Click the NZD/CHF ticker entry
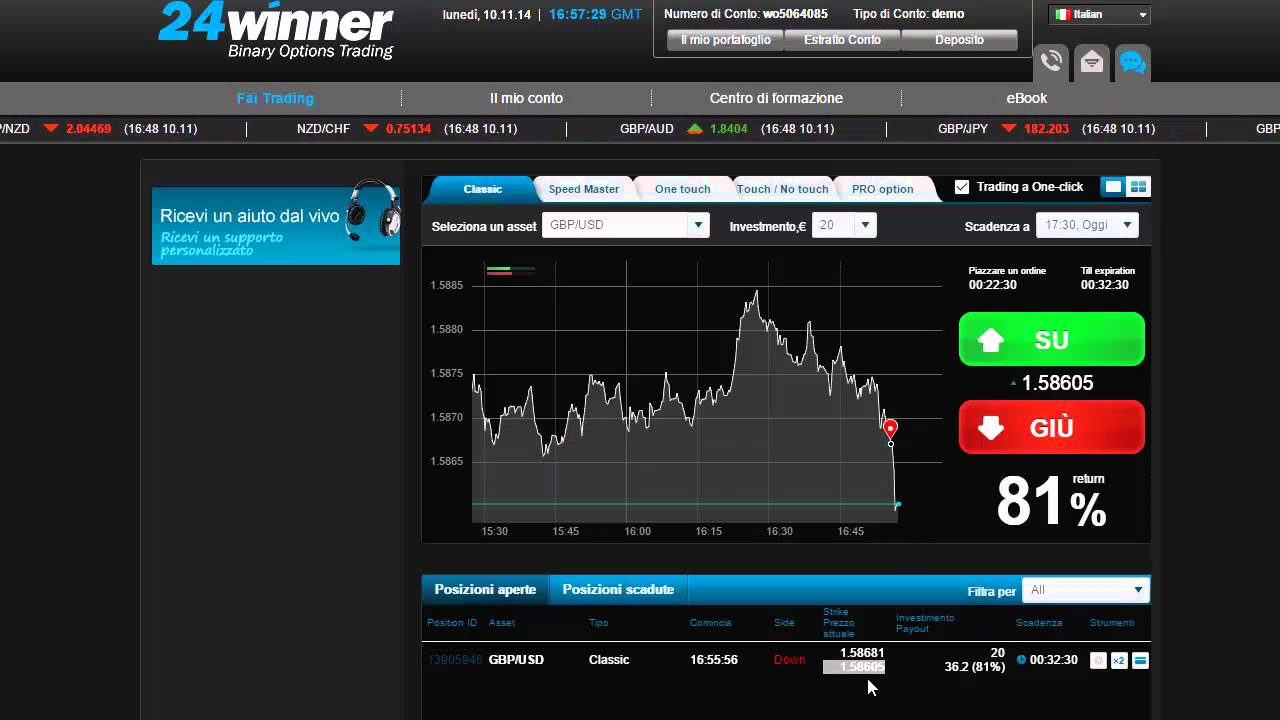The image size is (1280, 720). [x=406, y=129]
